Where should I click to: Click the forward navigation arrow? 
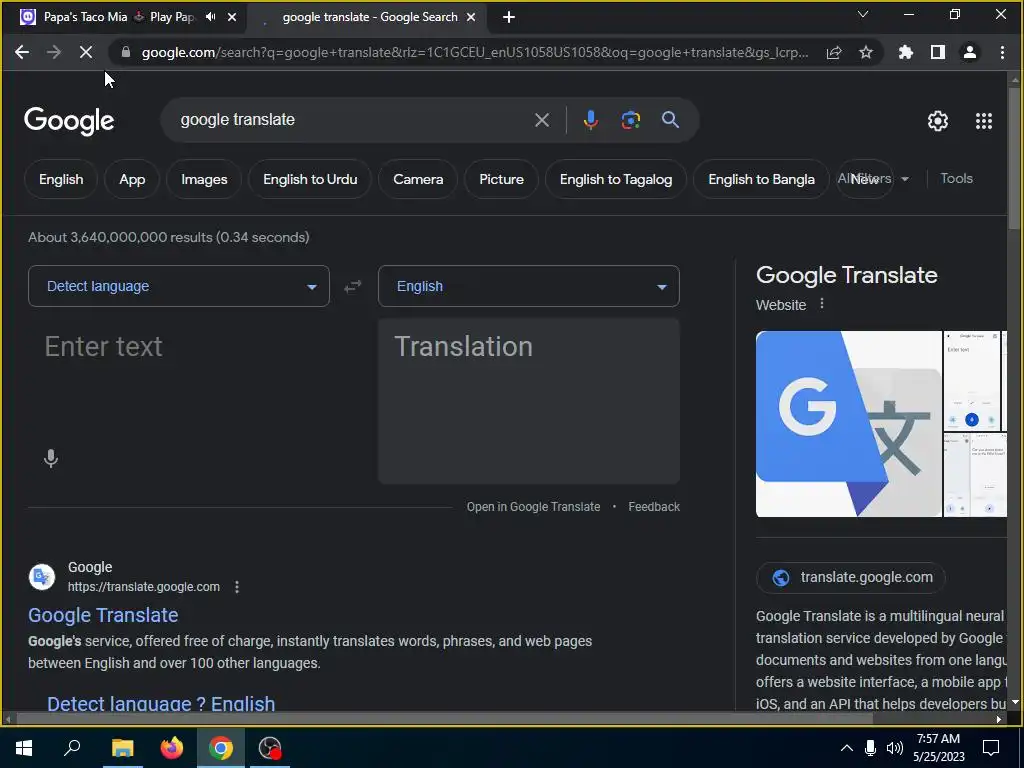pos(54,52)
